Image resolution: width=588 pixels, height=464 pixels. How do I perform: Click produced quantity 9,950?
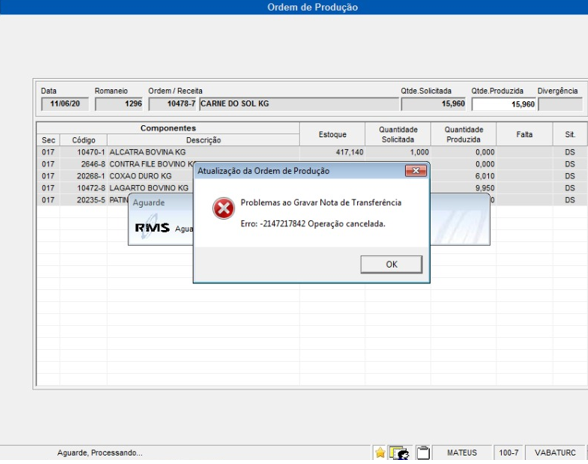485,188
